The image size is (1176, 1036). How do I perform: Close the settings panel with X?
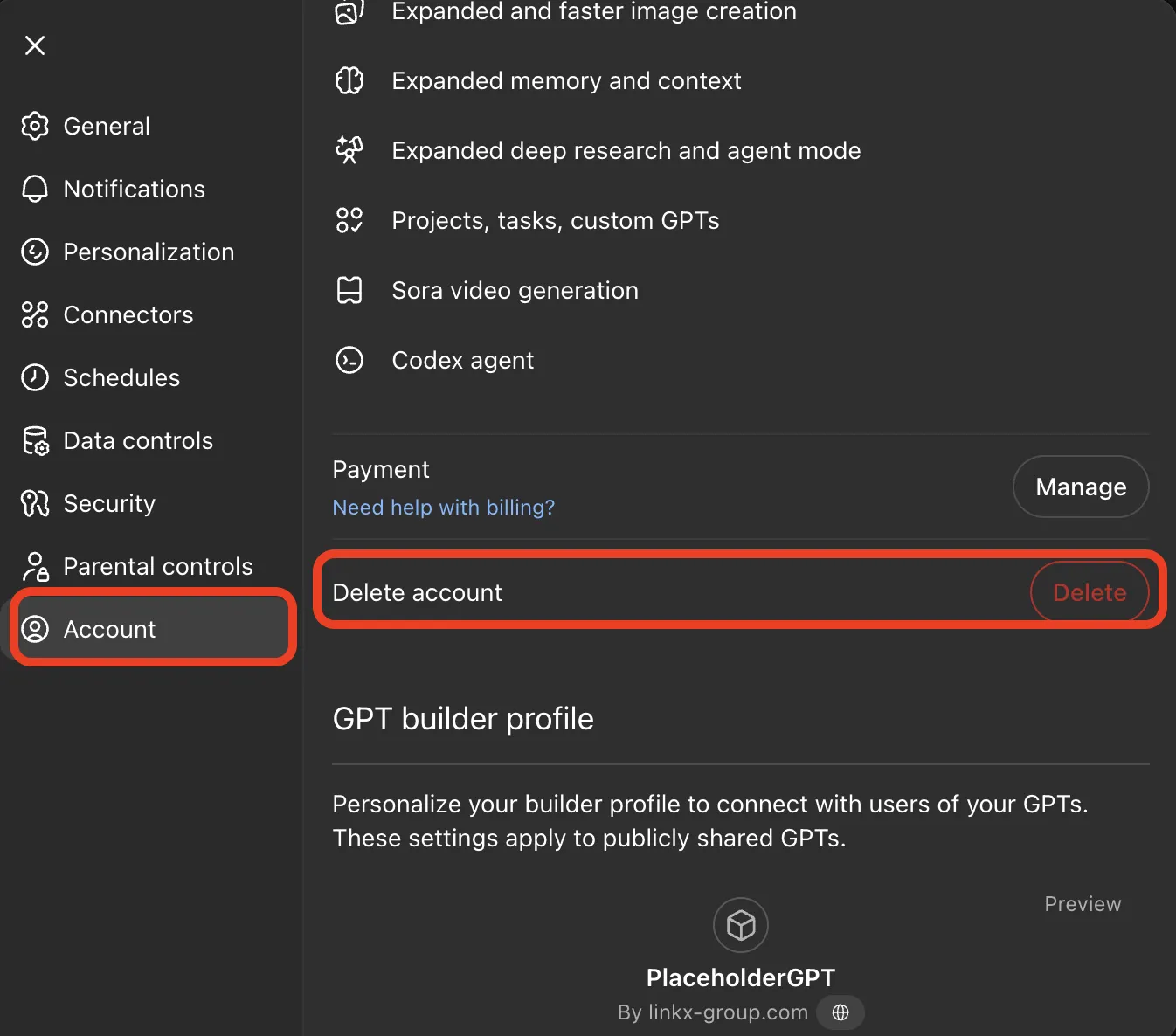(35, 45)
